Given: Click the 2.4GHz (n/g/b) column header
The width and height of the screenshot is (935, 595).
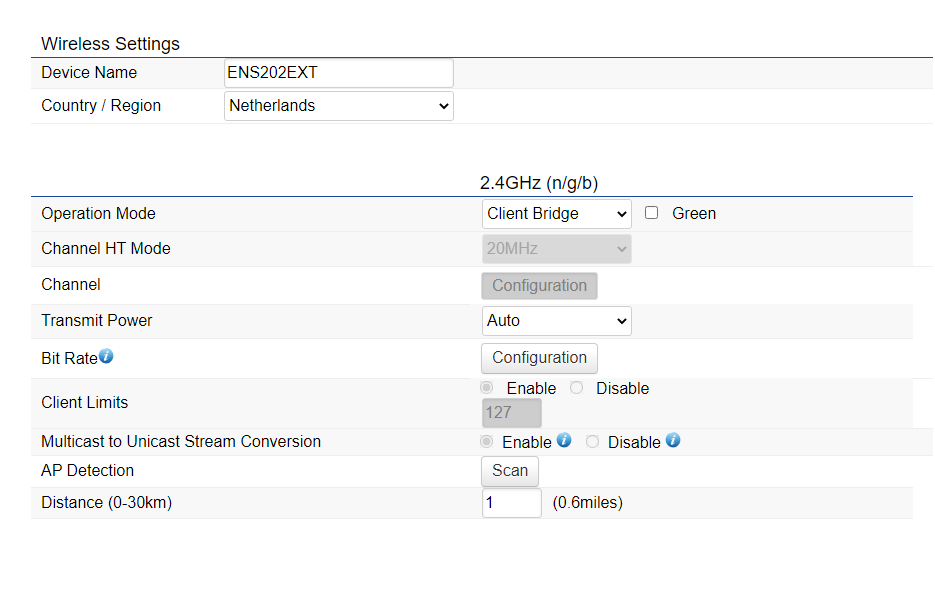Looking at the screenshot, I should [539, 183].
